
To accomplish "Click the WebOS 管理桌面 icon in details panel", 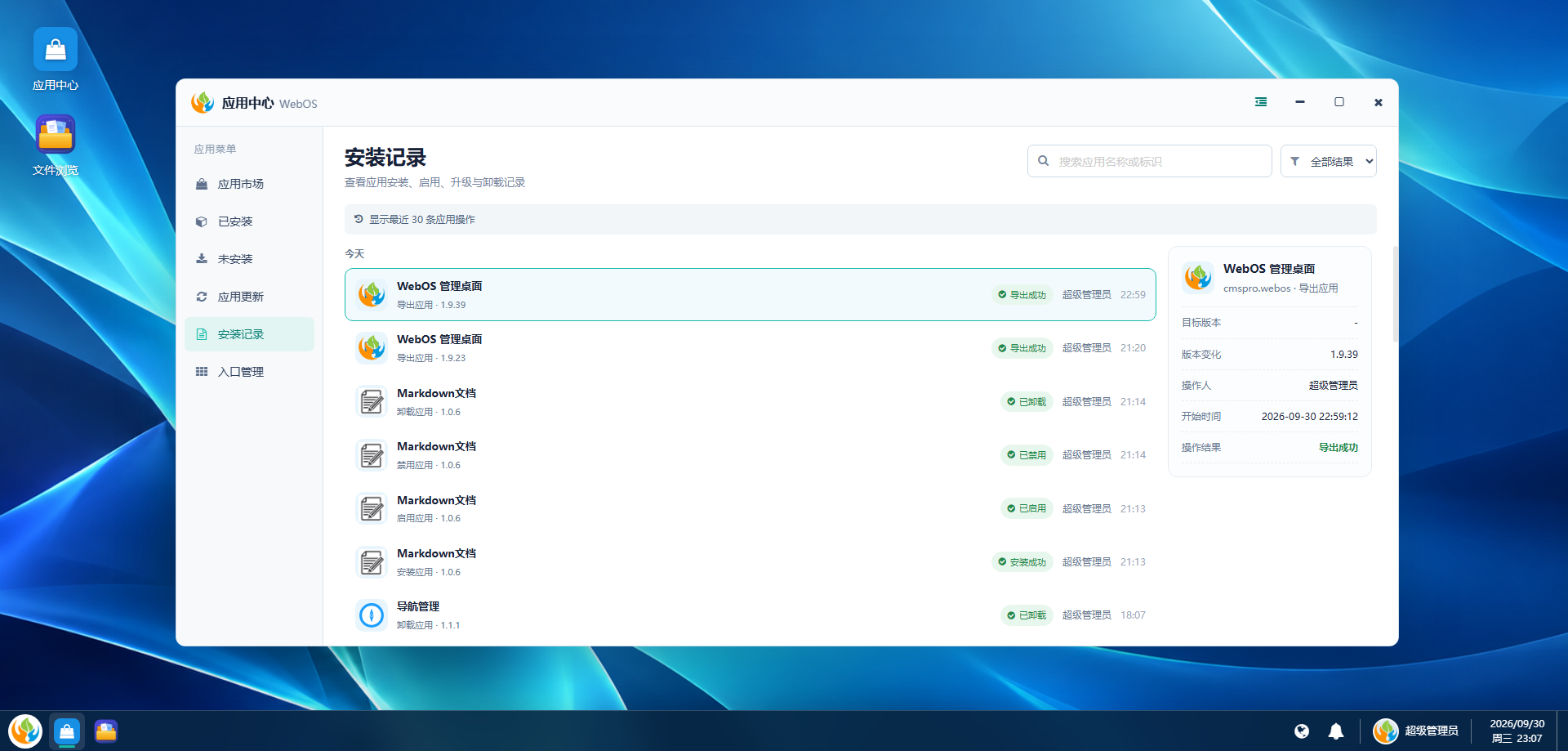I will (1198, 277).
